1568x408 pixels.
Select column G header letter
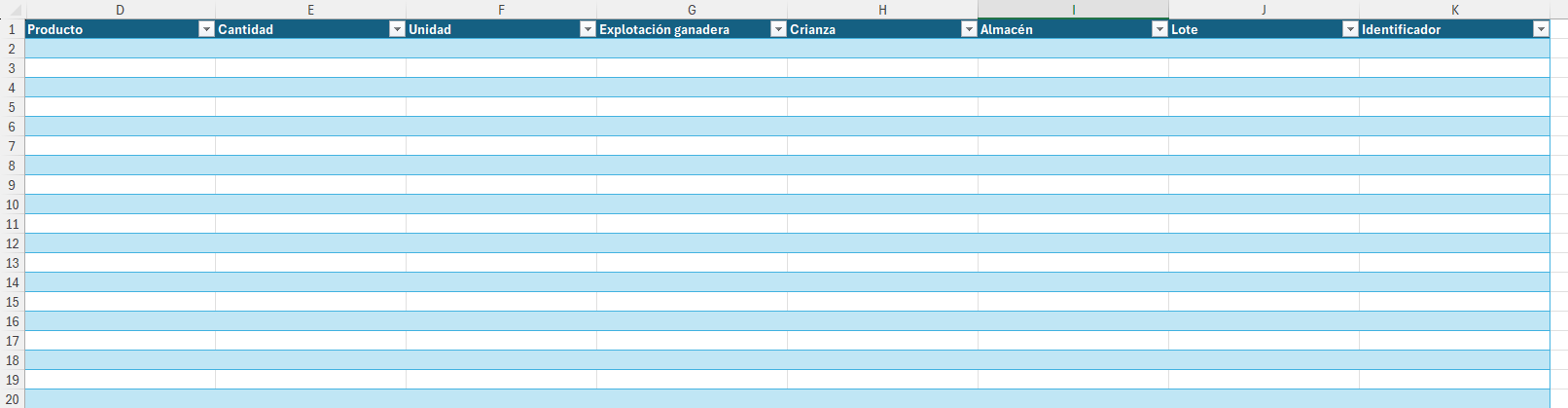coord(692,10)
